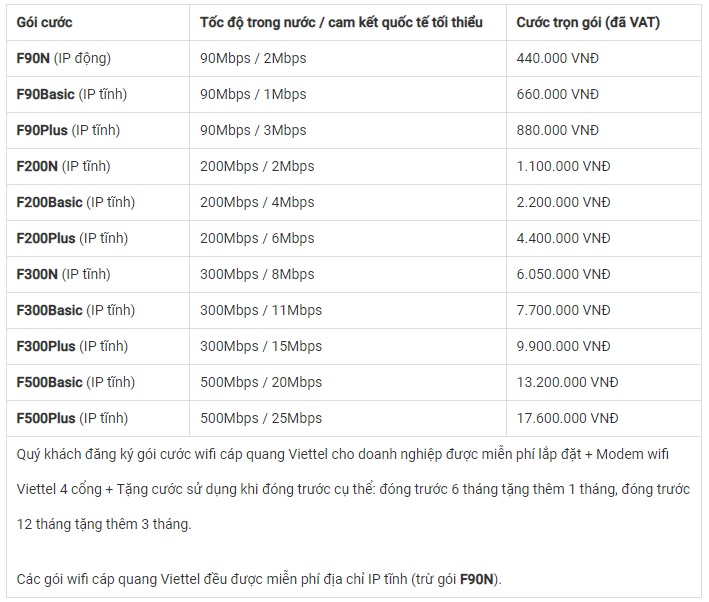
Task: Click the F300N (IP tĩnh) cell
Action: (x=98, y=274)
